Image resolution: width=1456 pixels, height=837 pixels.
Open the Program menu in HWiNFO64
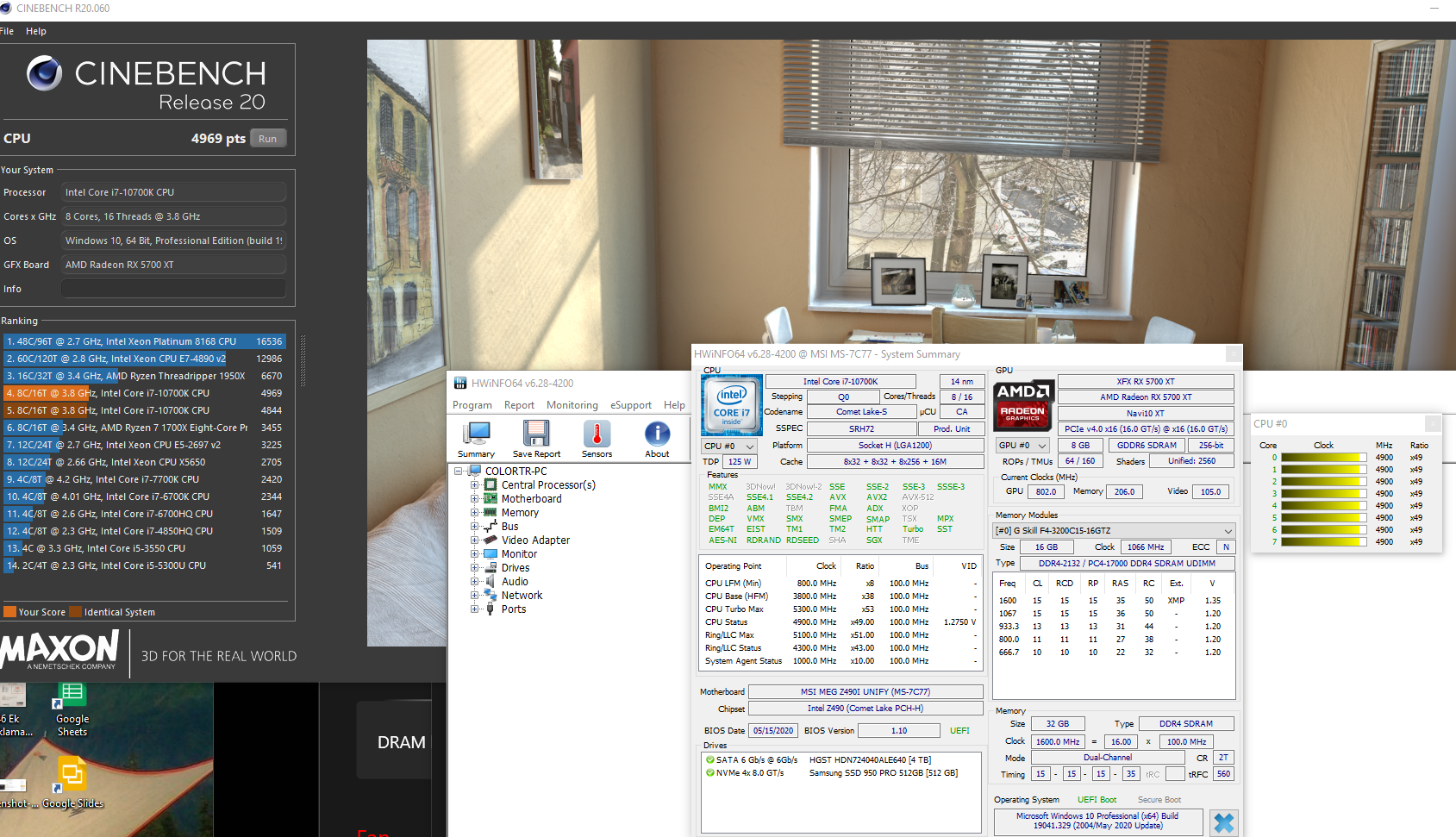(472, 405)
